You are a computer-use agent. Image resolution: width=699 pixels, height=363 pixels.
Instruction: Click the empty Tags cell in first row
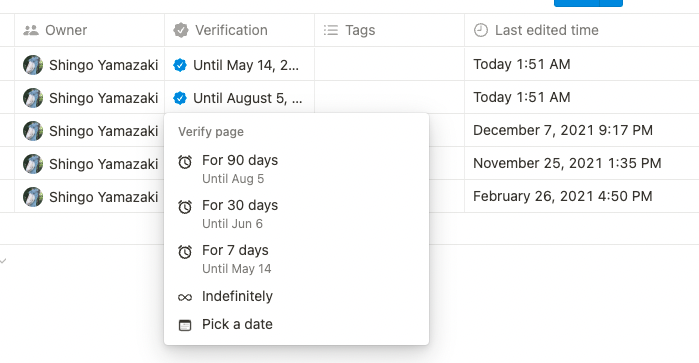coord(390,64)
